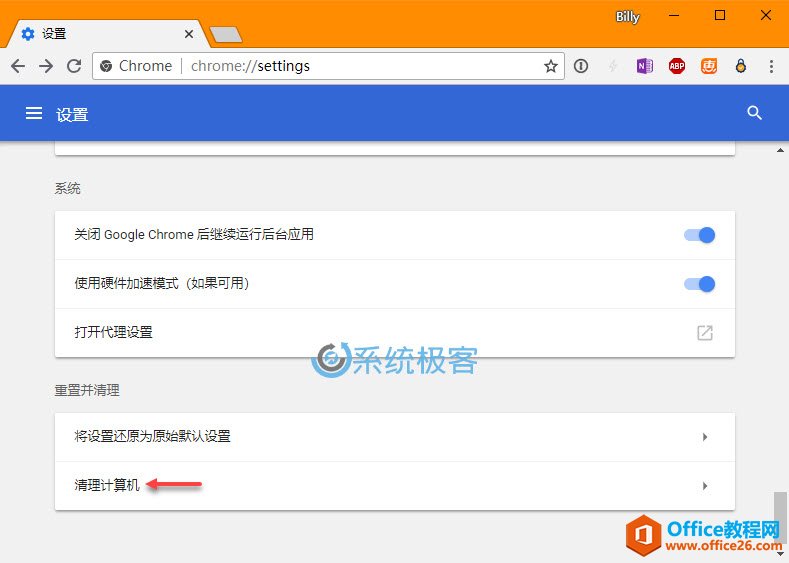Bookmark this page with the star icon

coord(551,66)
